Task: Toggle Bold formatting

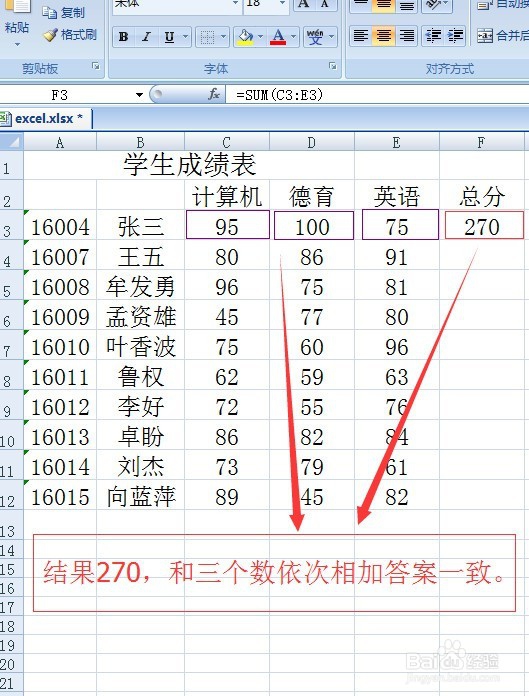Action: pos(123,37)
